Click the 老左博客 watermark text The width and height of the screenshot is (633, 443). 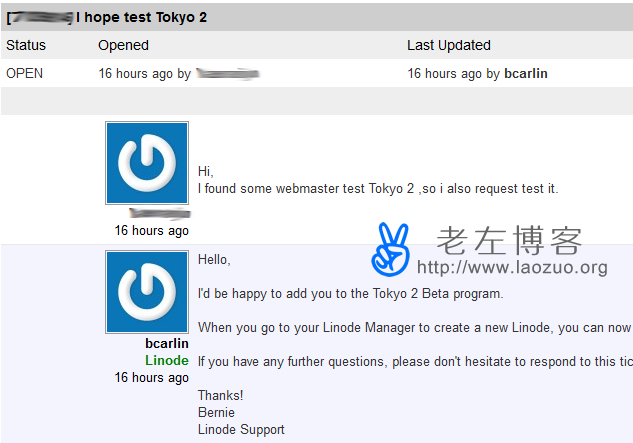click(x=509, y=240)
